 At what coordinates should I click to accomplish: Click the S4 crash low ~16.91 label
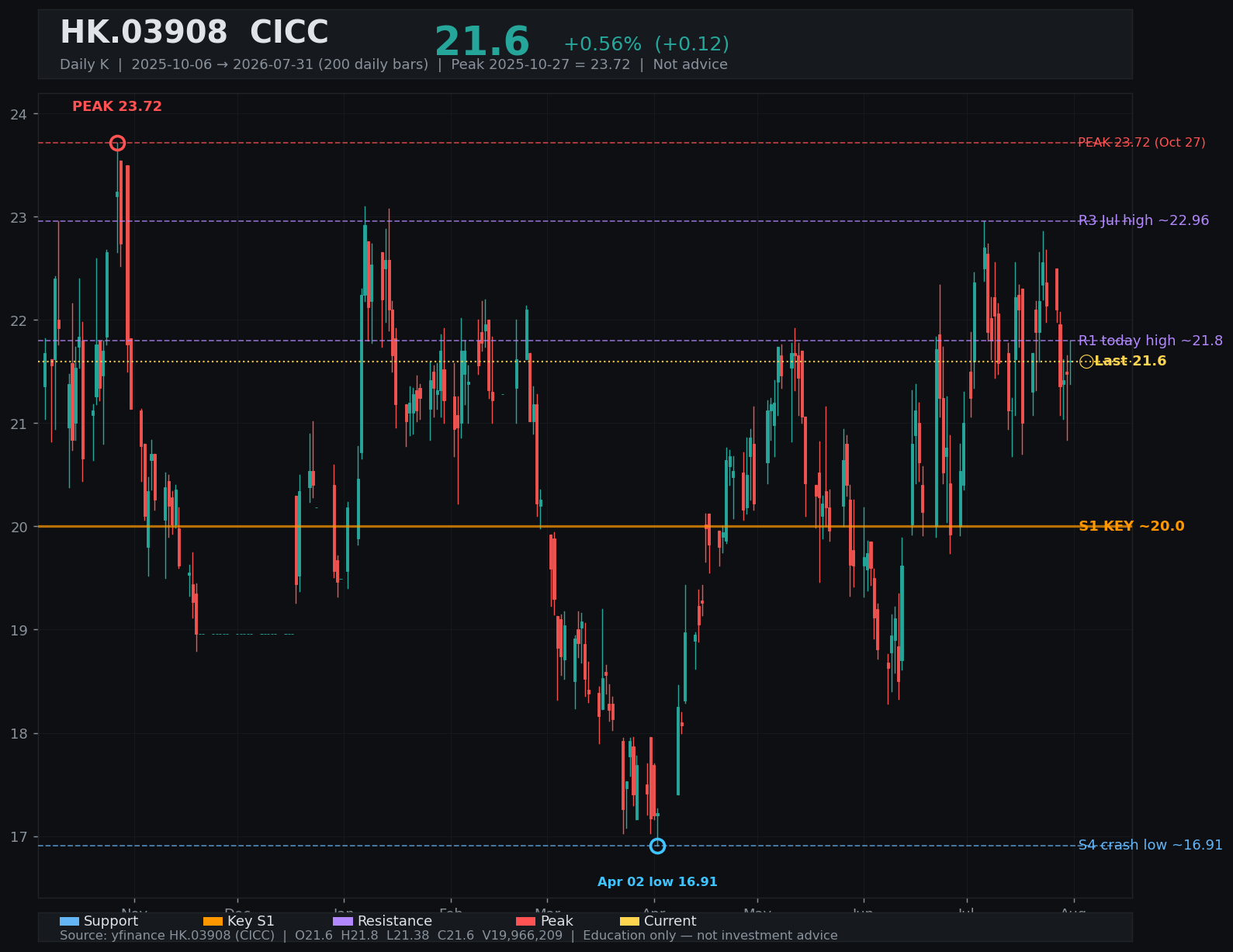point(1150,845)
